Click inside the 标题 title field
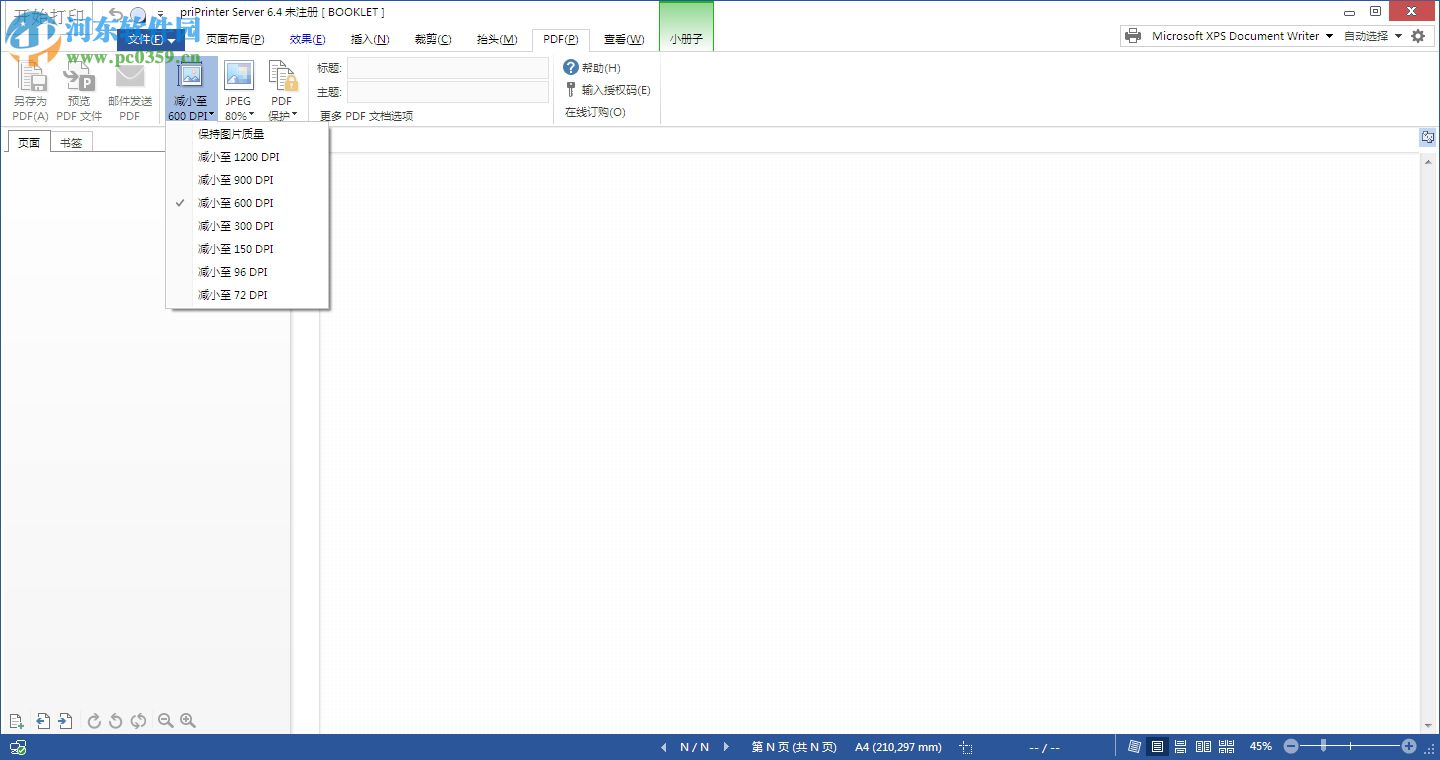The height and width of the screenshot is (760, 1440). 447,67
